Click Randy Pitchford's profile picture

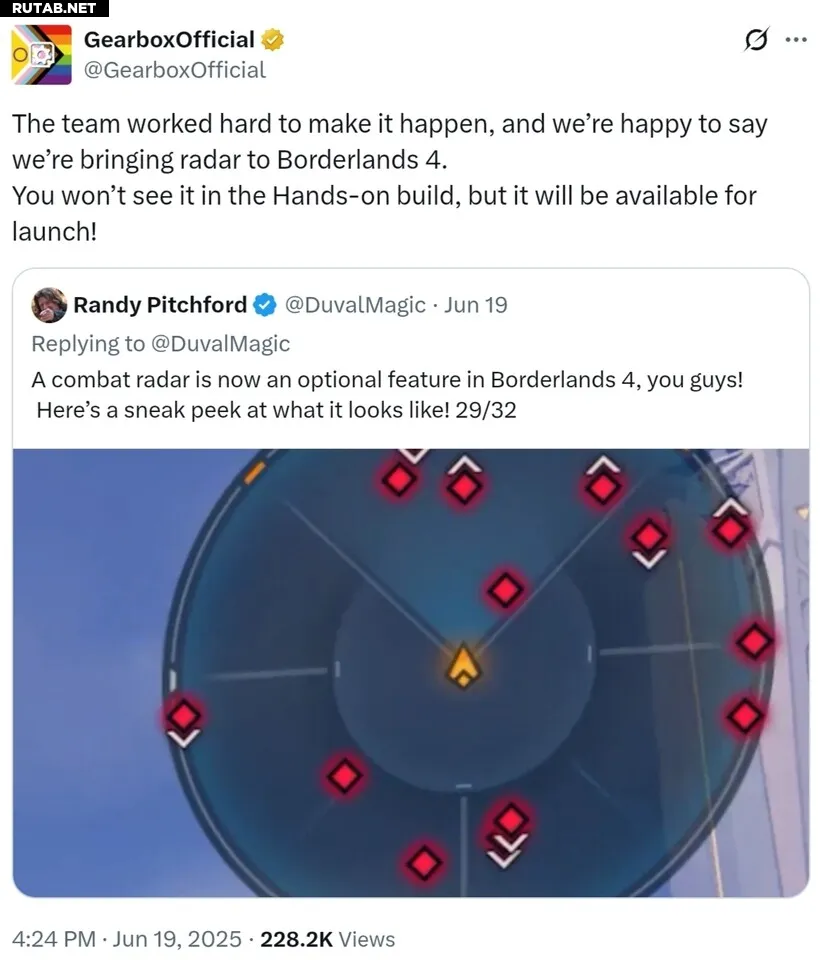(49, 305)
